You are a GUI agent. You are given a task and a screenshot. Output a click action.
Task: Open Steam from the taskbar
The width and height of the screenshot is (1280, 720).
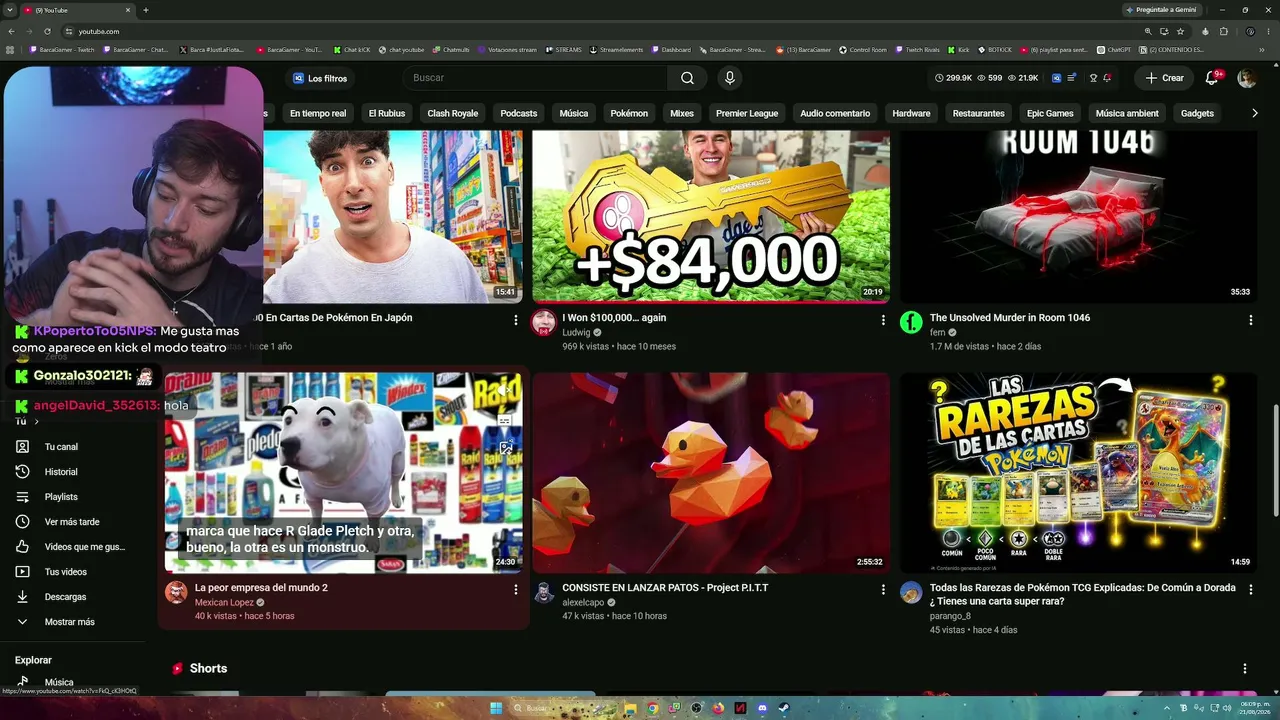coord(784,708)
